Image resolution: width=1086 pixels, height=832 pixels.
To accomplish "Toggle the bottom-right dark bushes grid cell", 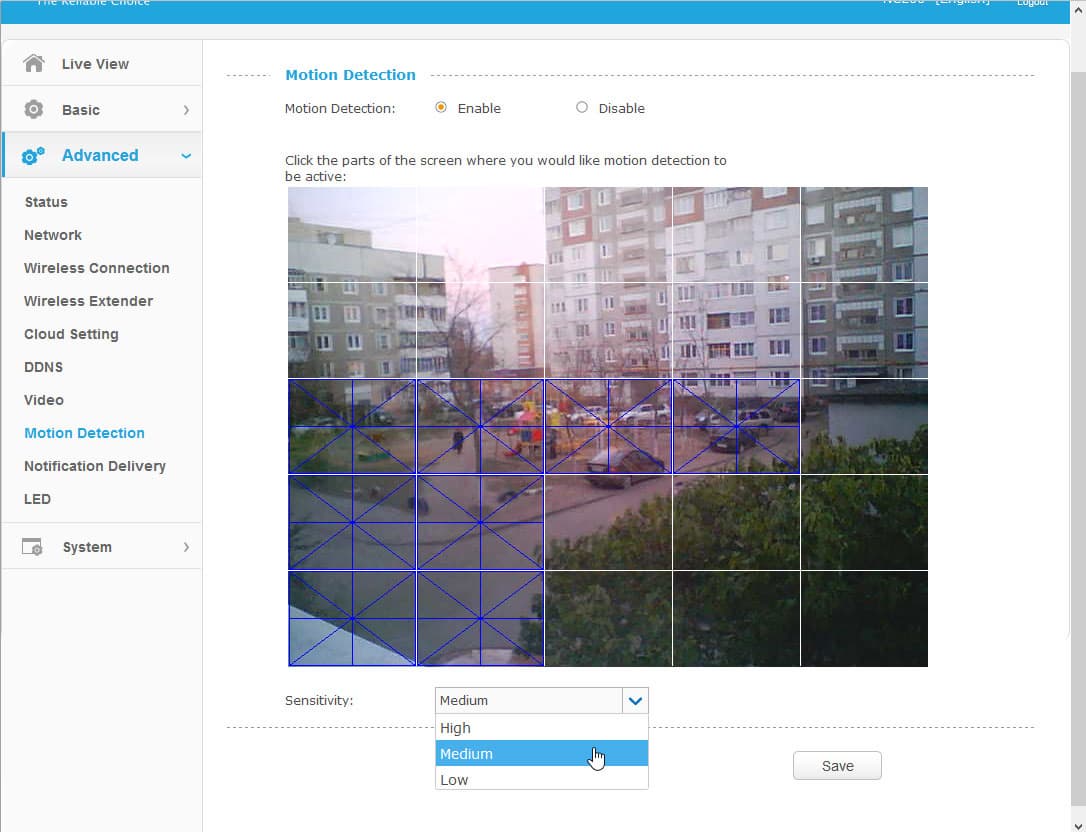I will pyautogui.click(x=864, y=619).
